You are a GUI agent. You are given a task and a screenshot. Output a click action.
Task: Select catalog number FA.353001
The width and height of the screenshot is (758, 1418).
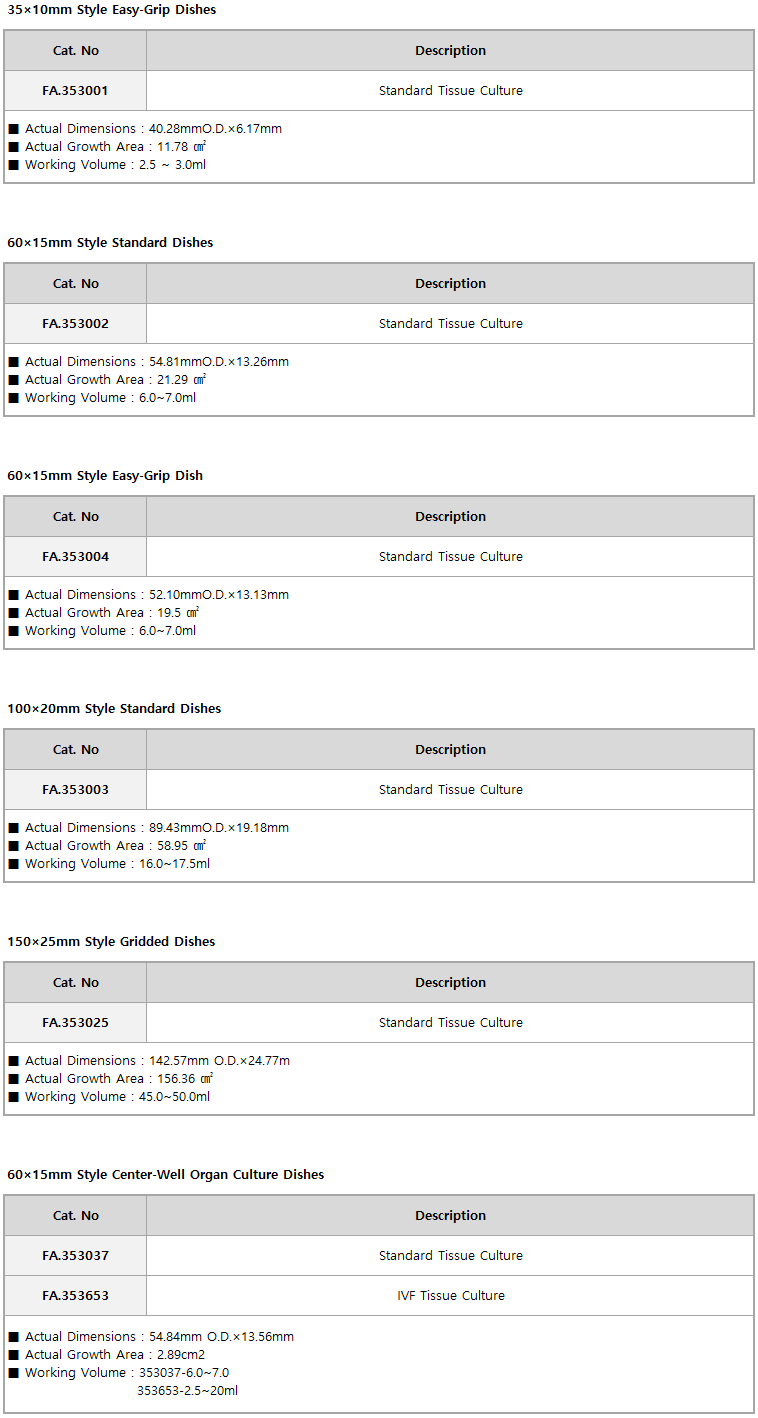(76, 91)
